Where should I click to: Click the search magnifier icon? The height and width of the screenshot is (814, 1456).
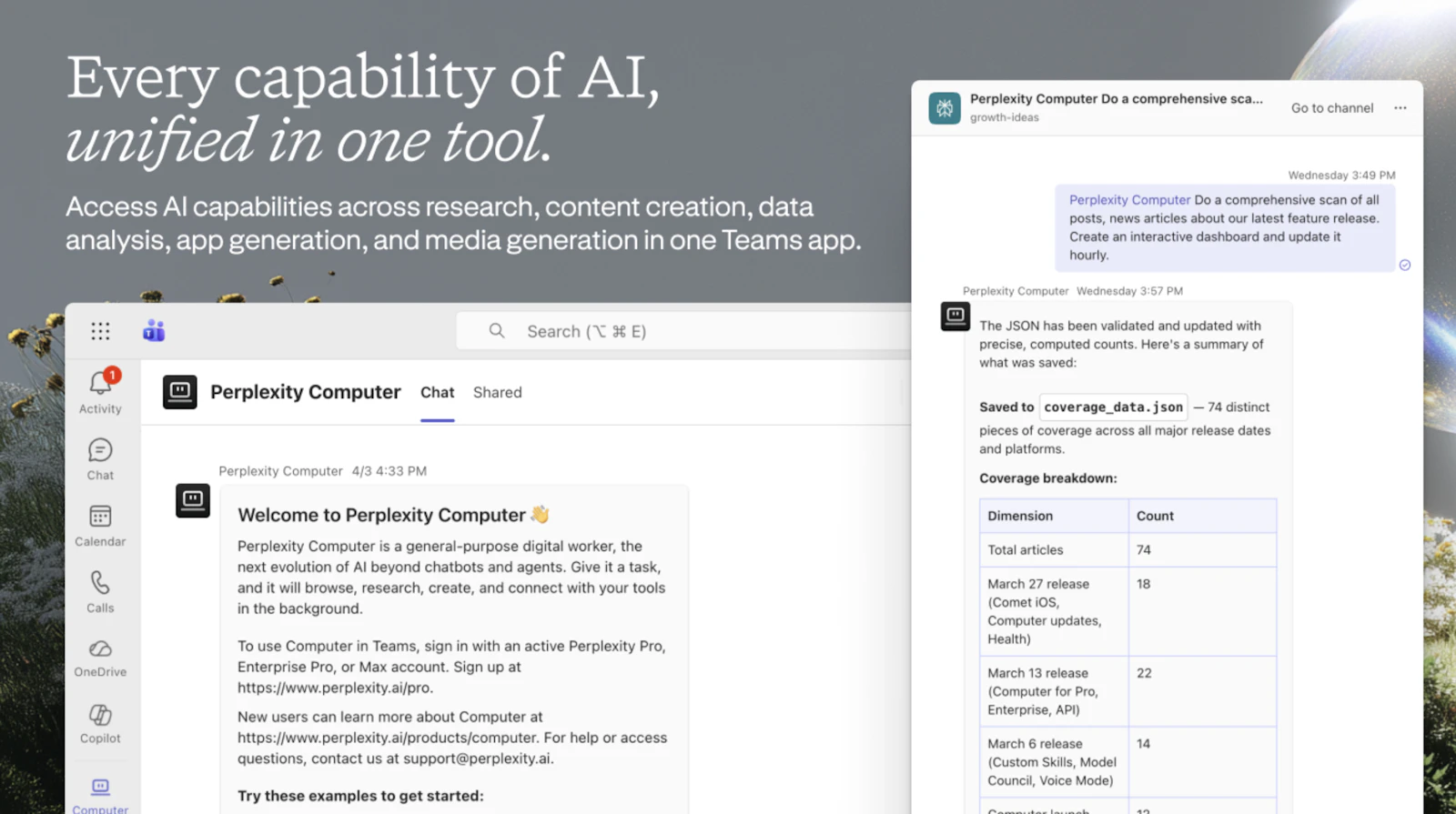pyautogui.click(x=497, y=331)
